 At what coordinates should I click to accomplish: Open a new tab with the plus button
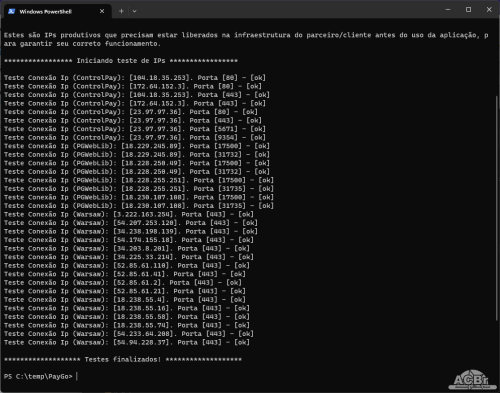pos(121,11)
